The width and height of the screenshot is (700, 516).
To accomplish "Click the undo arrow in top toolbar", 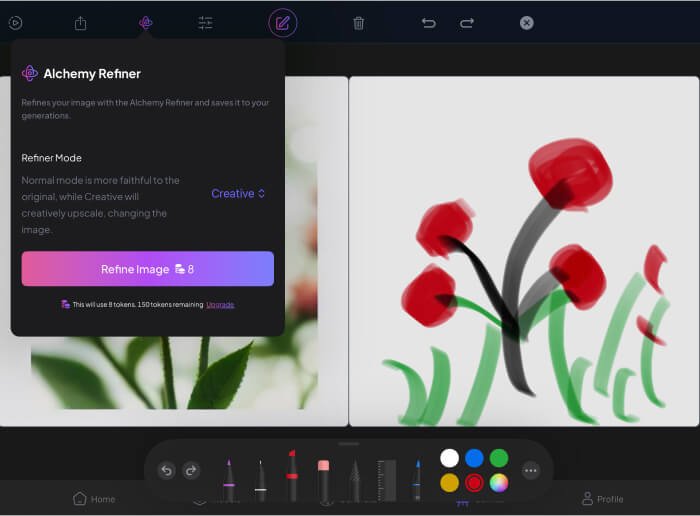I will pyautogui.click(x=429, y=23).
